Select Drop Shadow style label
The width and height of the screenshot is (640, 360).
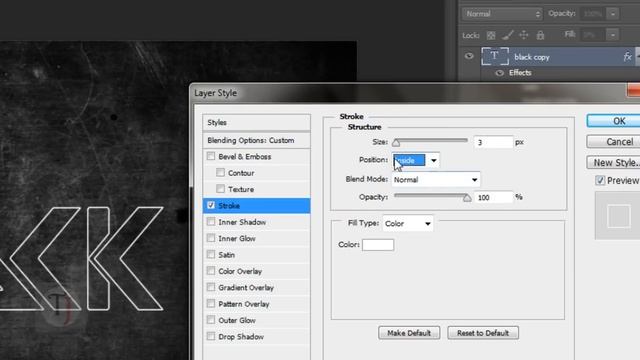241,337
